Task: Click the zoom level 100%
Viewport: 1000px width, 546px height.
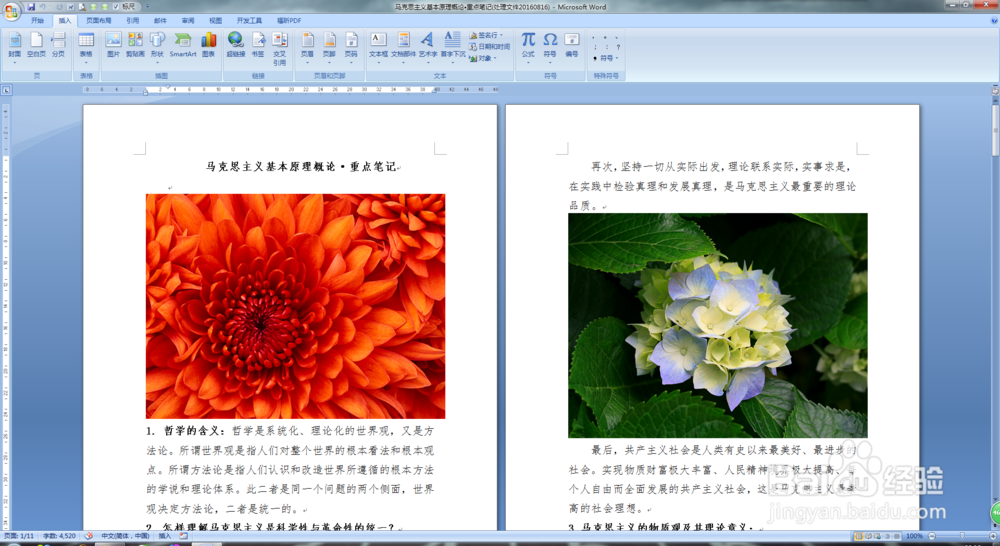Action: click(x=915, y=536)
